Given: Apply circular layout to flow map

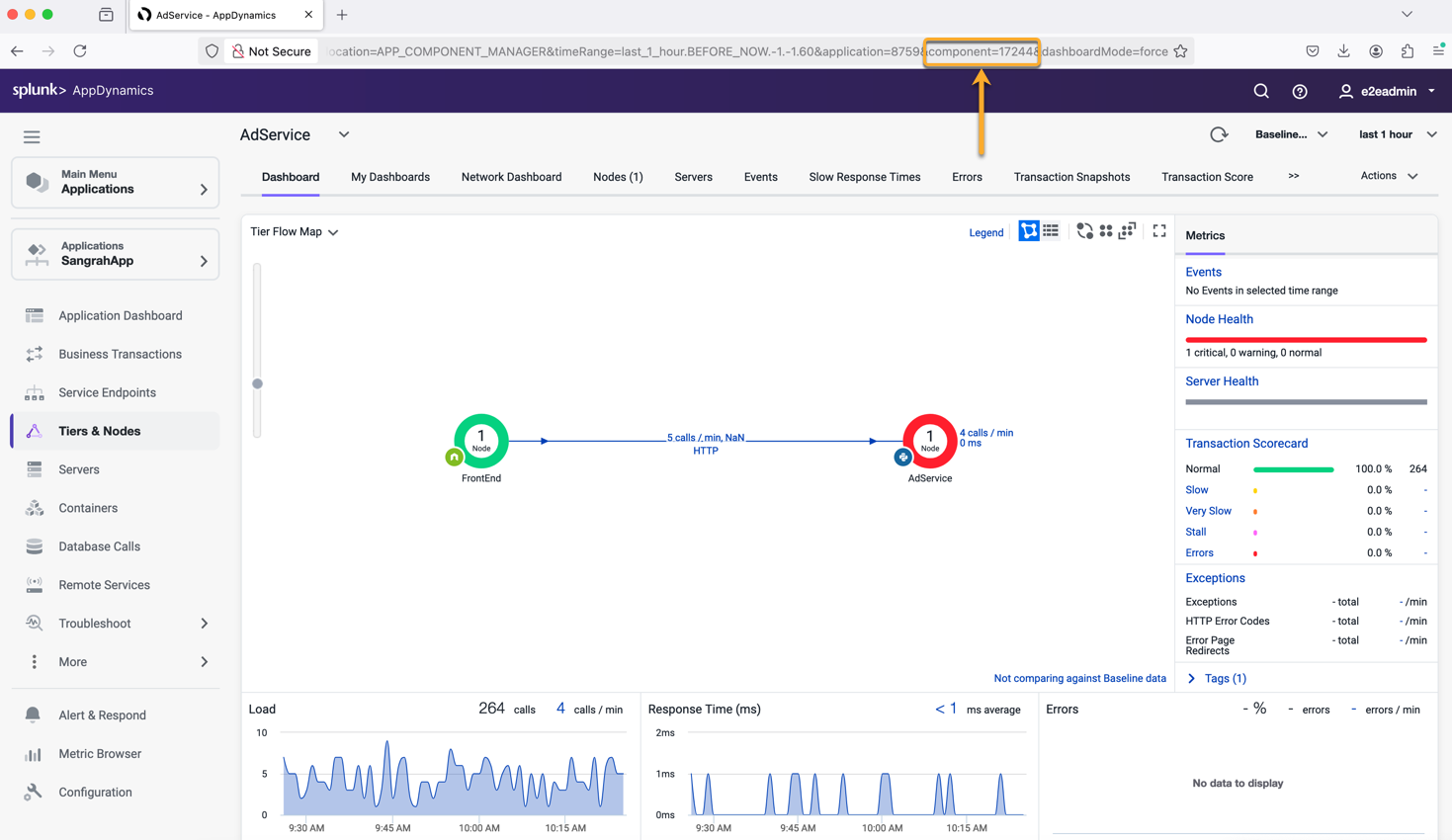Looking at the screenshot, I should pos(1084,231).
